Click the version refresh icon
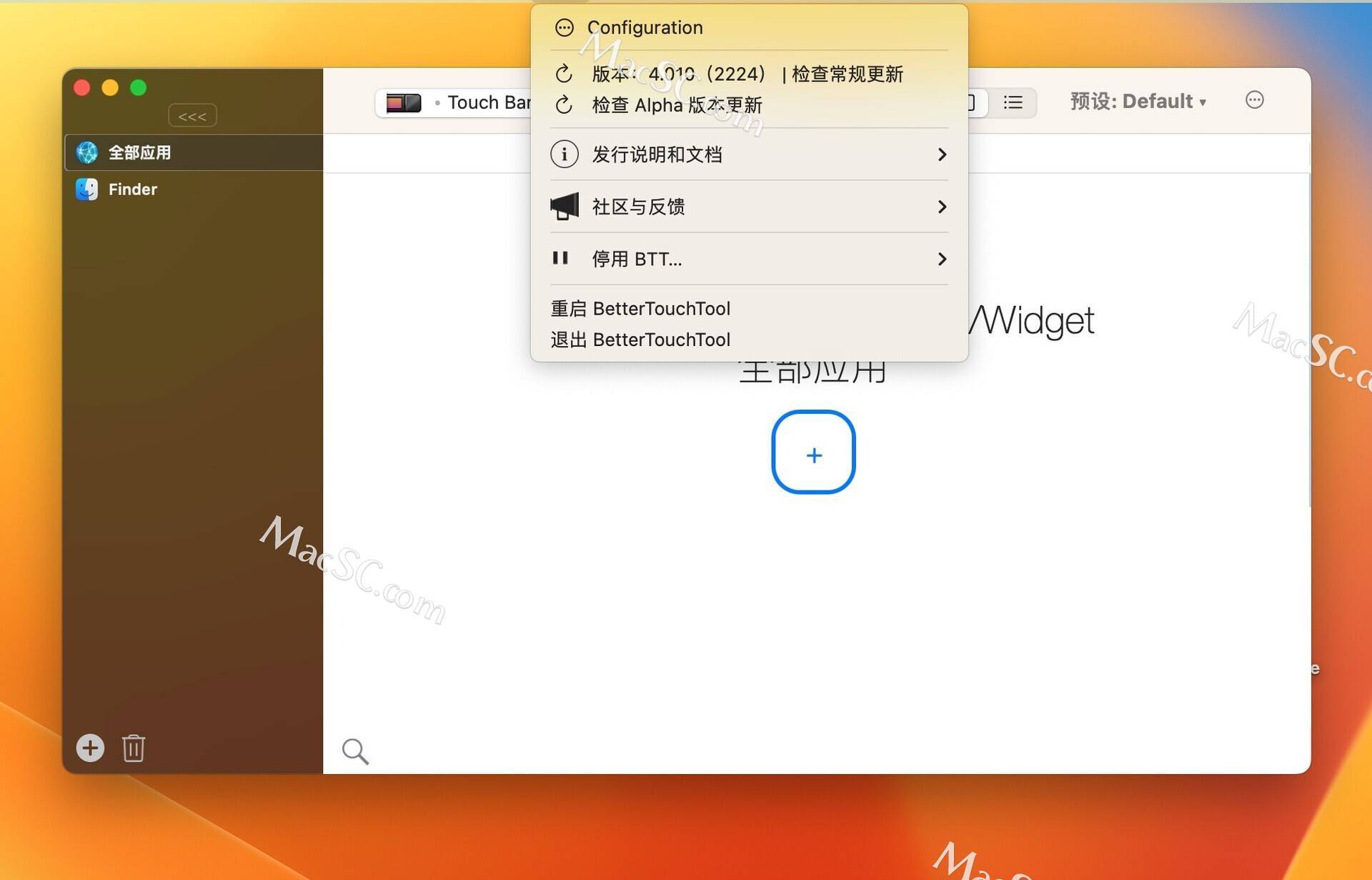The width and height of the screenshot is (1372, 880). tap(564, 72)
